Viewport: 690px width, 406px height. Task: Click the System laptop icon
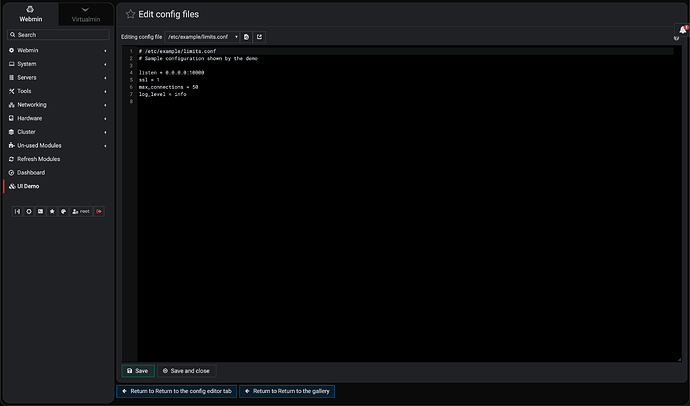pyautogui.click(x=11, y=64)
